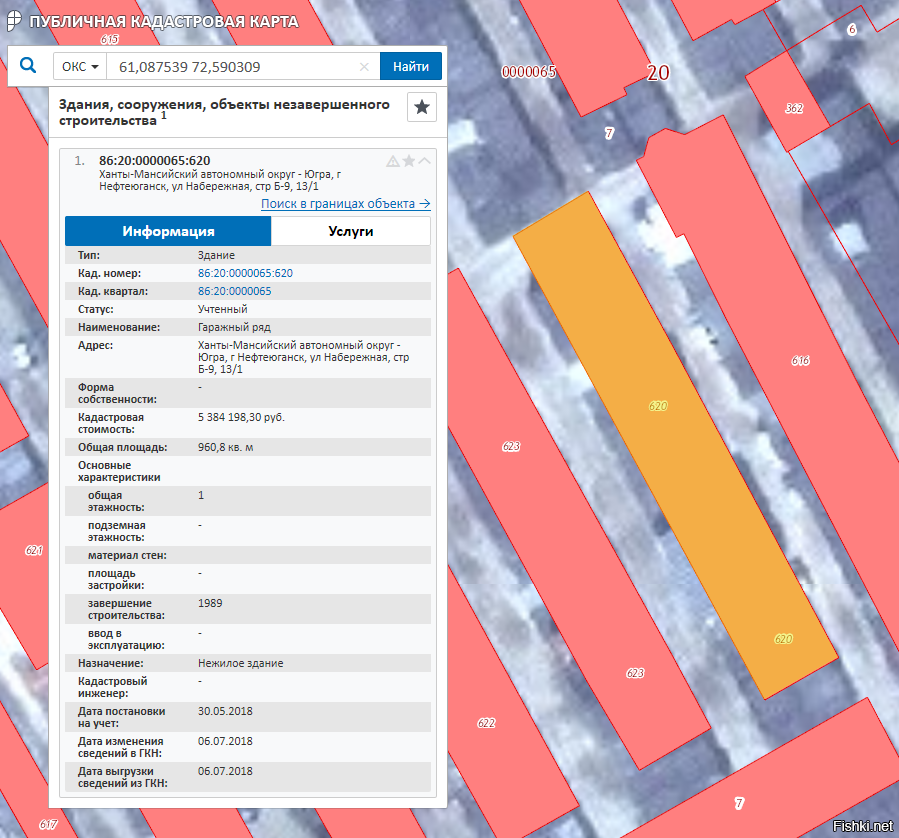The image size is (899, 838).
Task: Select parcel 622 on the map
Action: point(486,723)
